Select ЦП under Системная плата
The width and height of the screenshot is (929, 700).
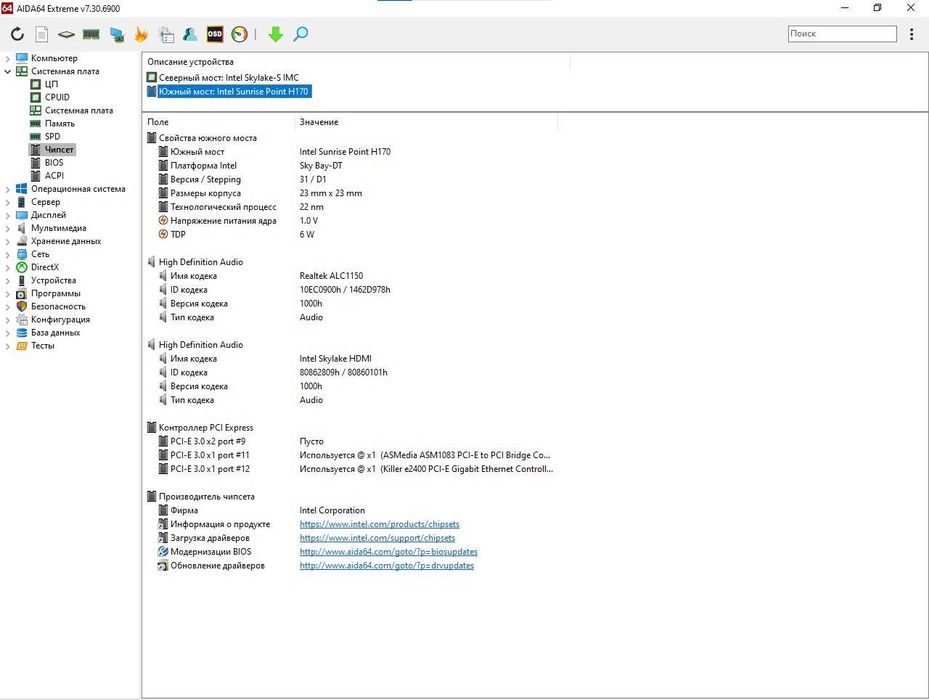click(52, 84)
